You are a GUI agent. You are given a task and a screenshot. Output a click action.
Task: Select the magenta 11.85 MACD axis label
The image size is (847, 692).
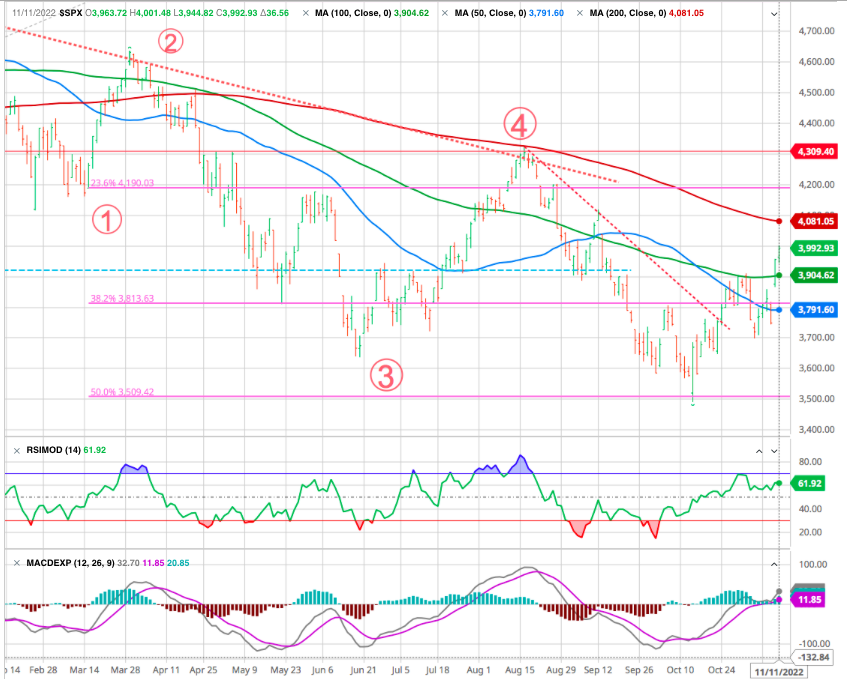[x=808, y=600]
